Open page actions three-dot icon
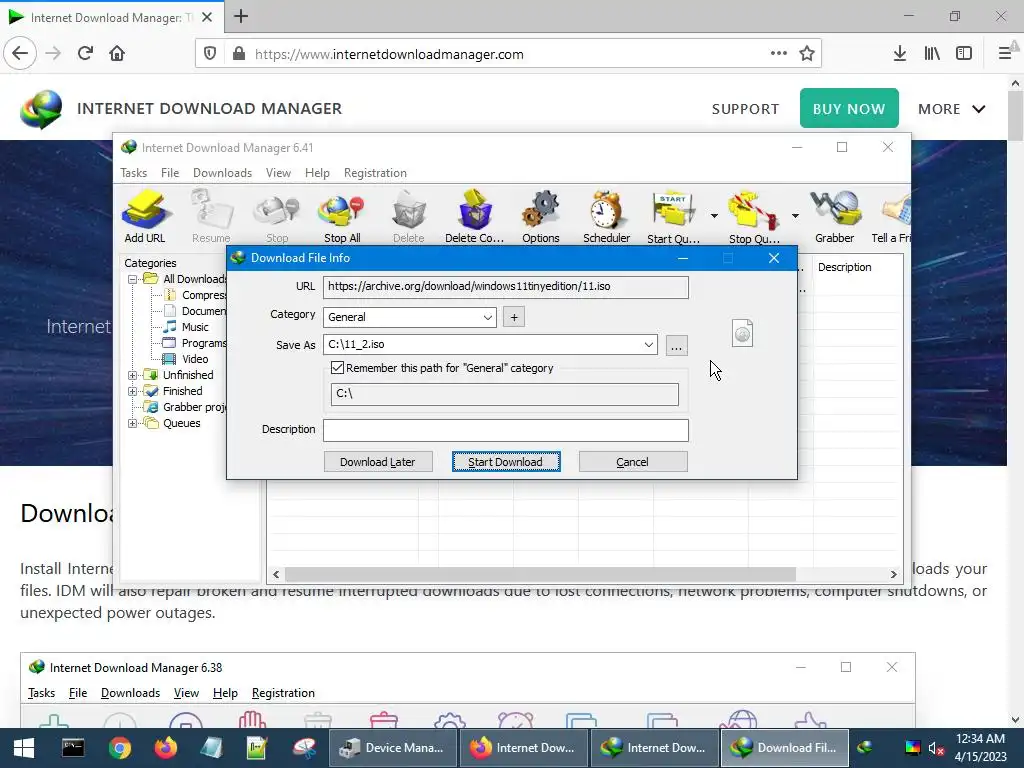The image size is (1024, 768). pos(778,54)
